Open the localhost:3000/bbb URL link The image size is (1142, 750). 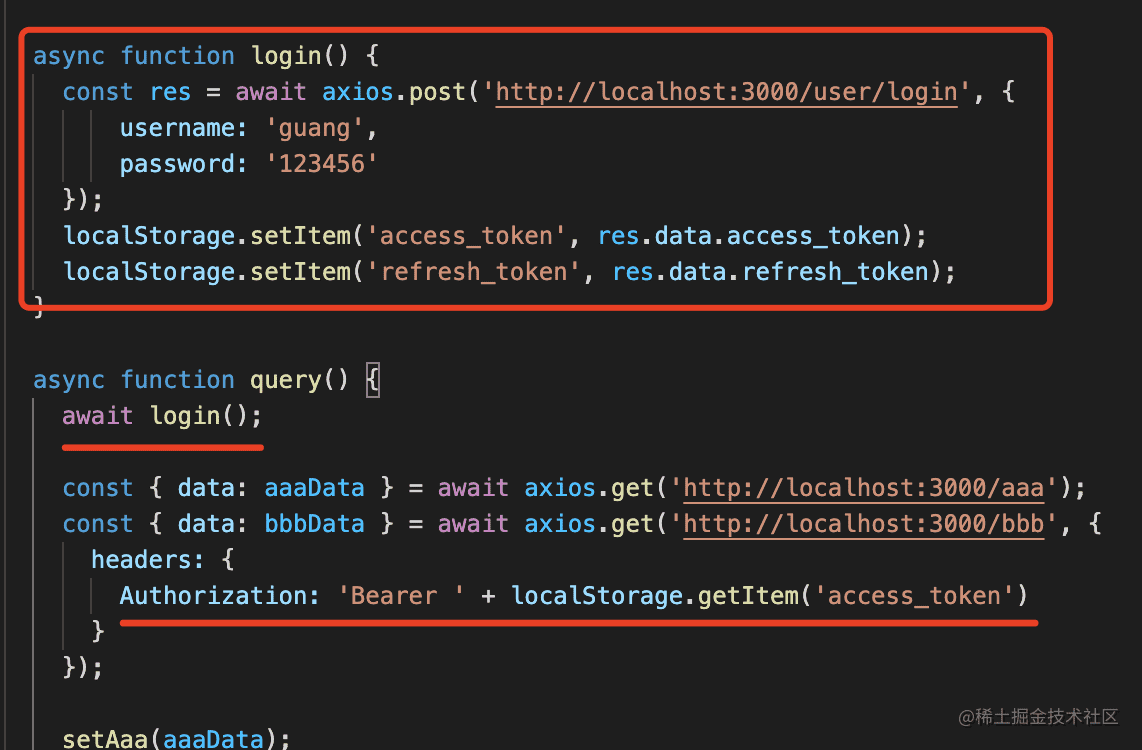pyautogui.click(x=864, y=524)
